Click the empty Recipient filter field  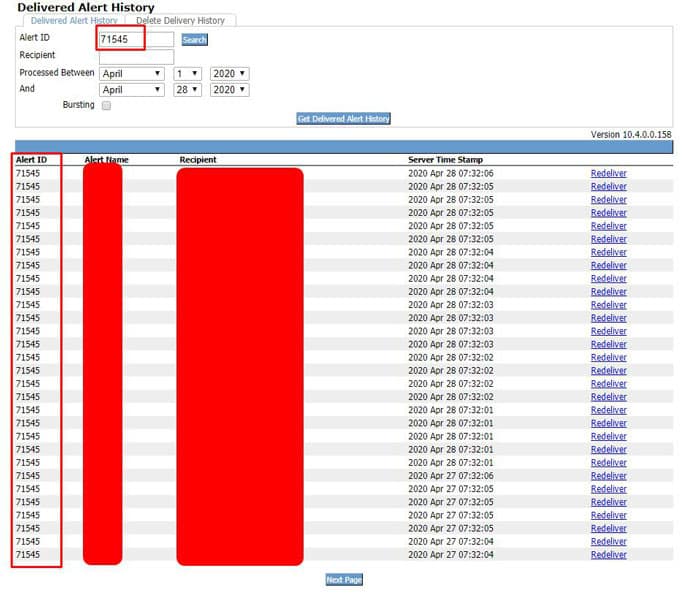(x=136, y=57)
